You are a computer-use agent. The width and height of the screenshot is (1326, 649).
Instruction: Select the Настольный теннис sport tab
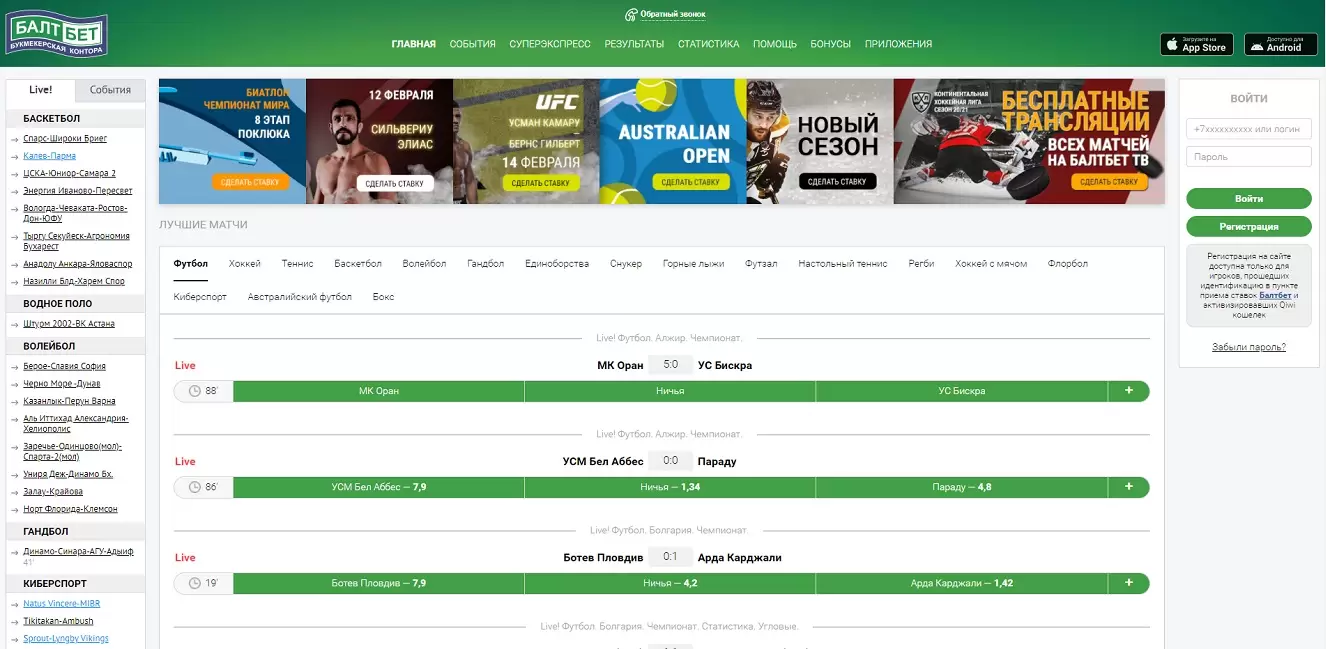click(x=843, y=264)
